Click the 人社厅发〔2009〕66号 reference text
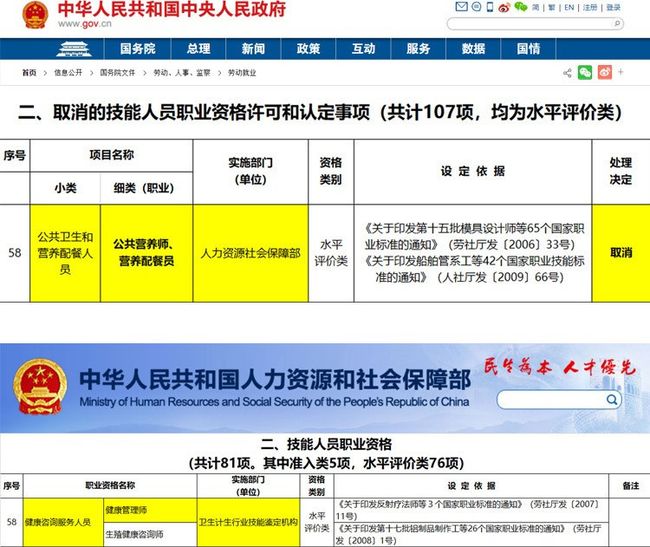This screenshot has height=547, width=650. 503,277
